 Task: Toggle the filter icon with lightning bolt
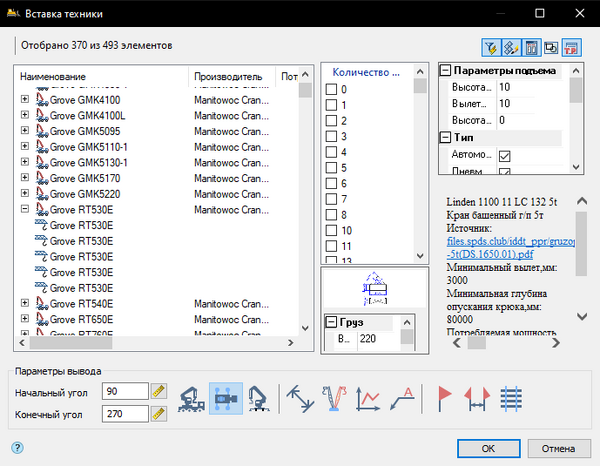tap(491, 48)
